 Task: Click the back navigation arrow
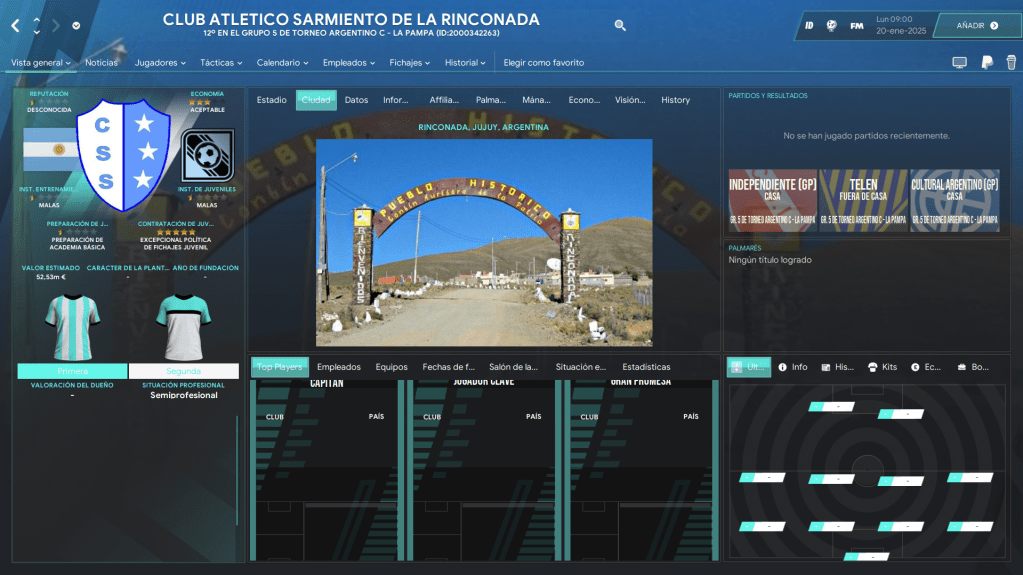[15, 25]
